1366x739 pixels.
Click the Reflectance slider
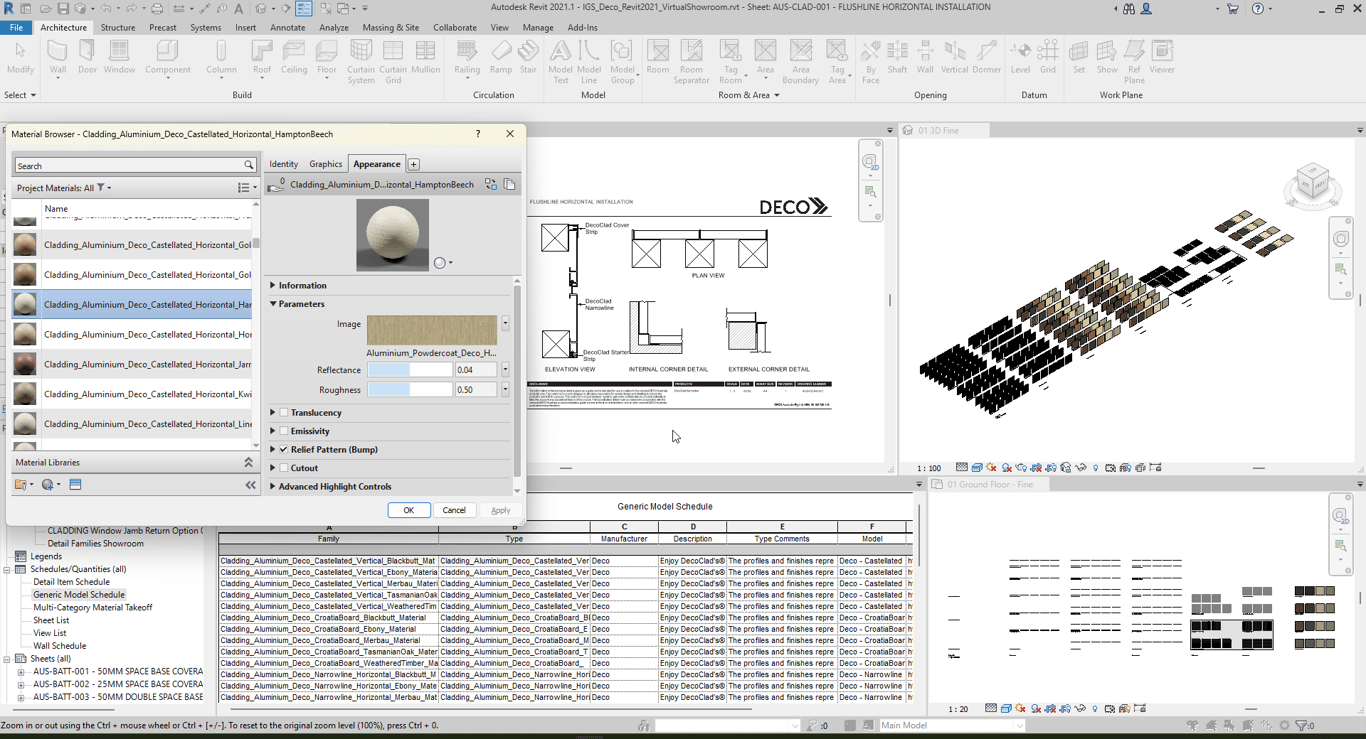[x=410, y=370]
